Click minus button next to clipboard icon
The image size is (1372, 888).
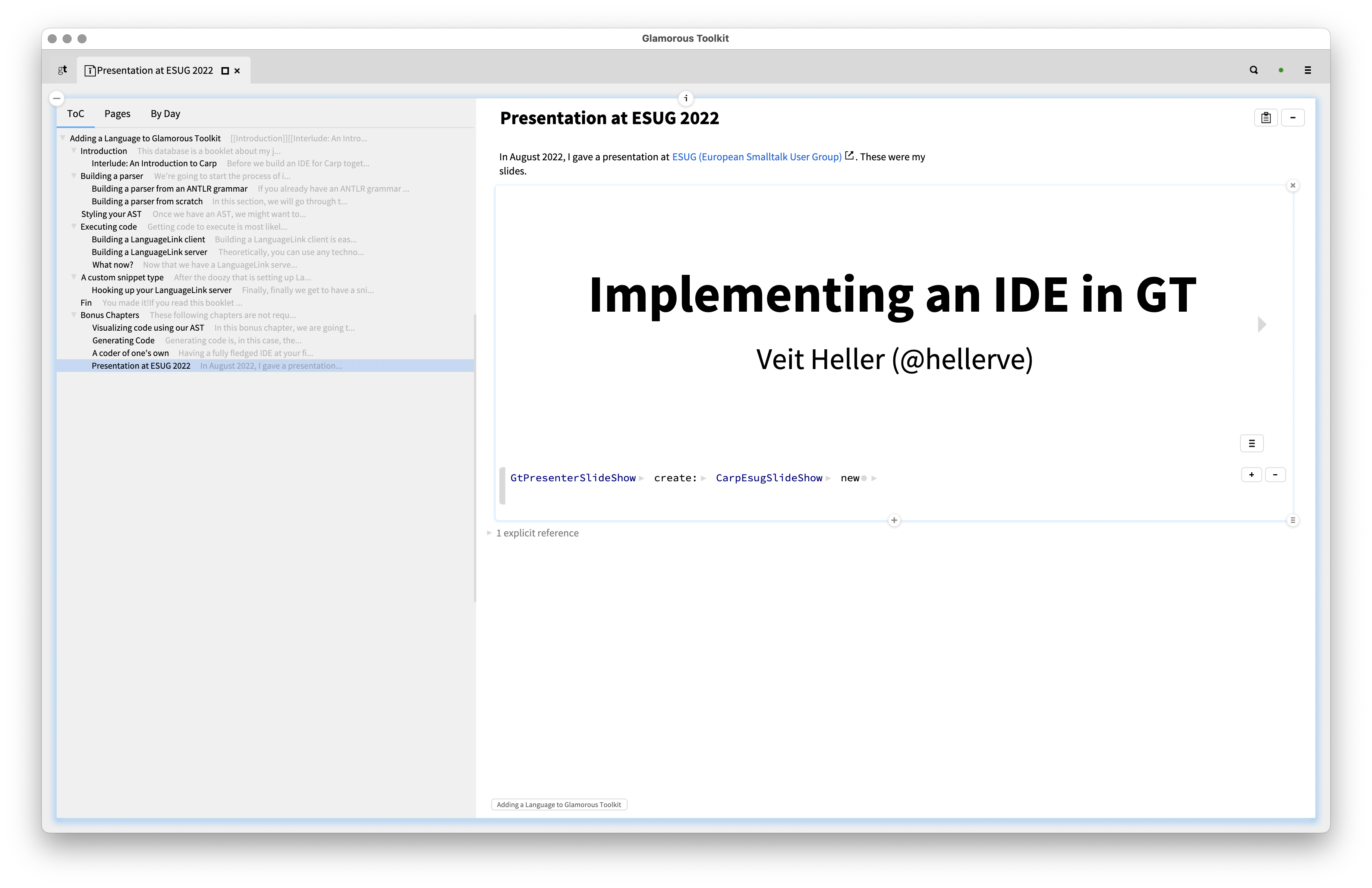pyautogui.click(x=1293, y=117)
